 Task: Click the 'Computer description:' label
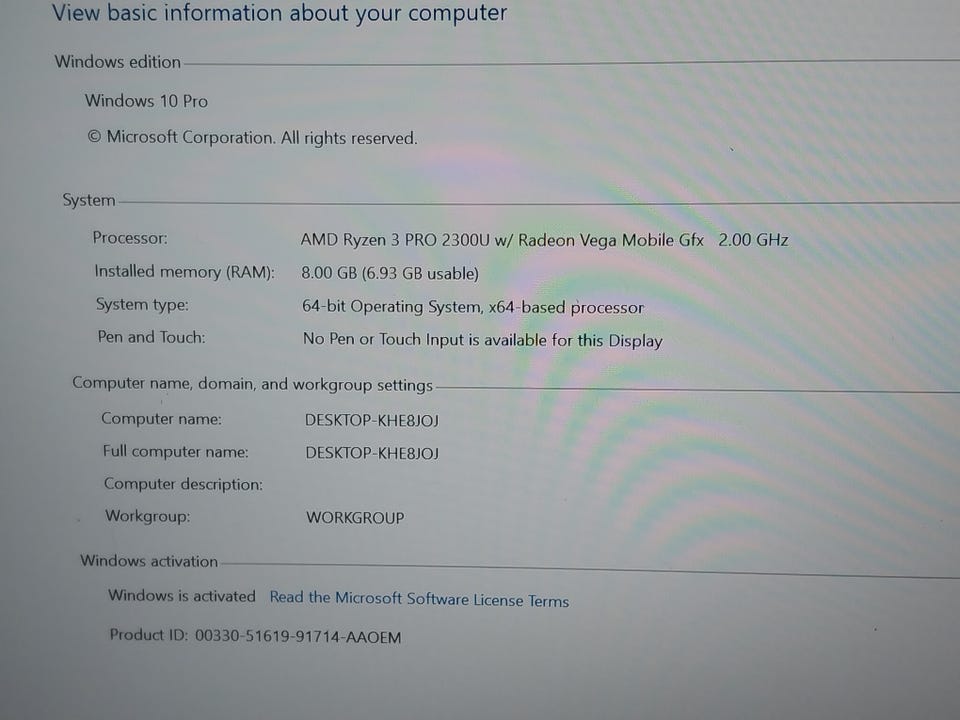(x=183, y=484)
